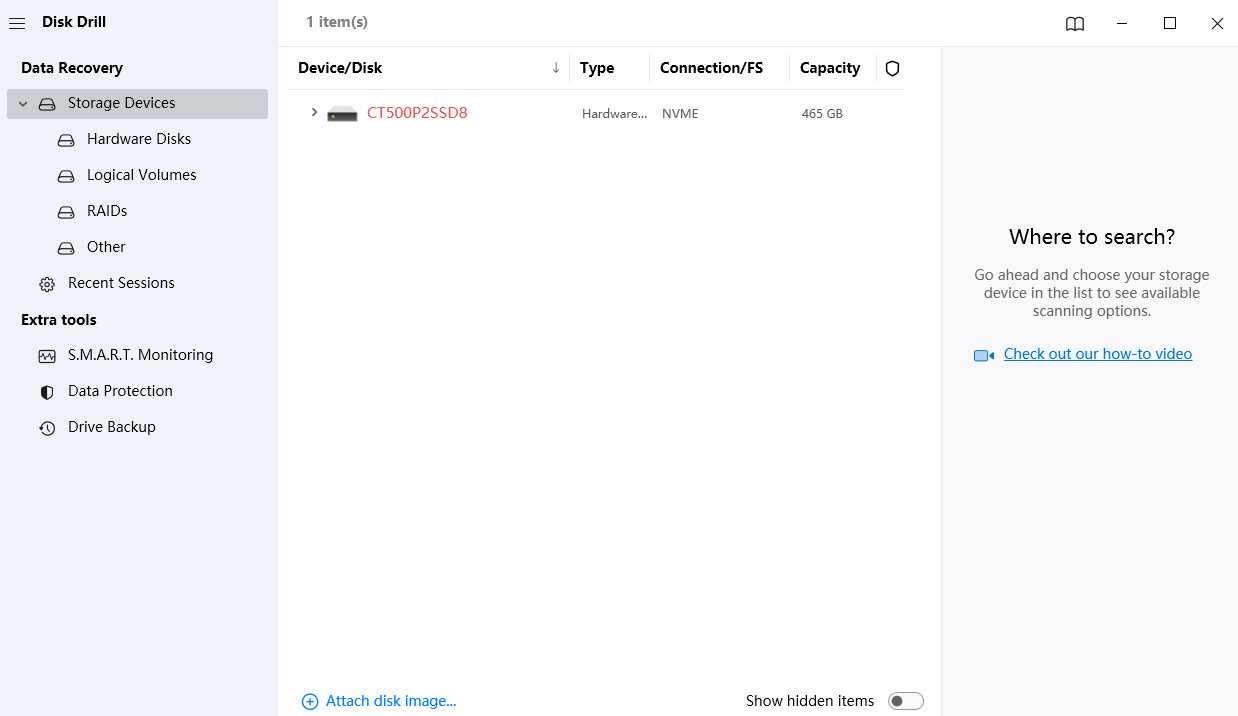Click the S.M.A.R.T. Monitoring icon

(x=47, y=356)
